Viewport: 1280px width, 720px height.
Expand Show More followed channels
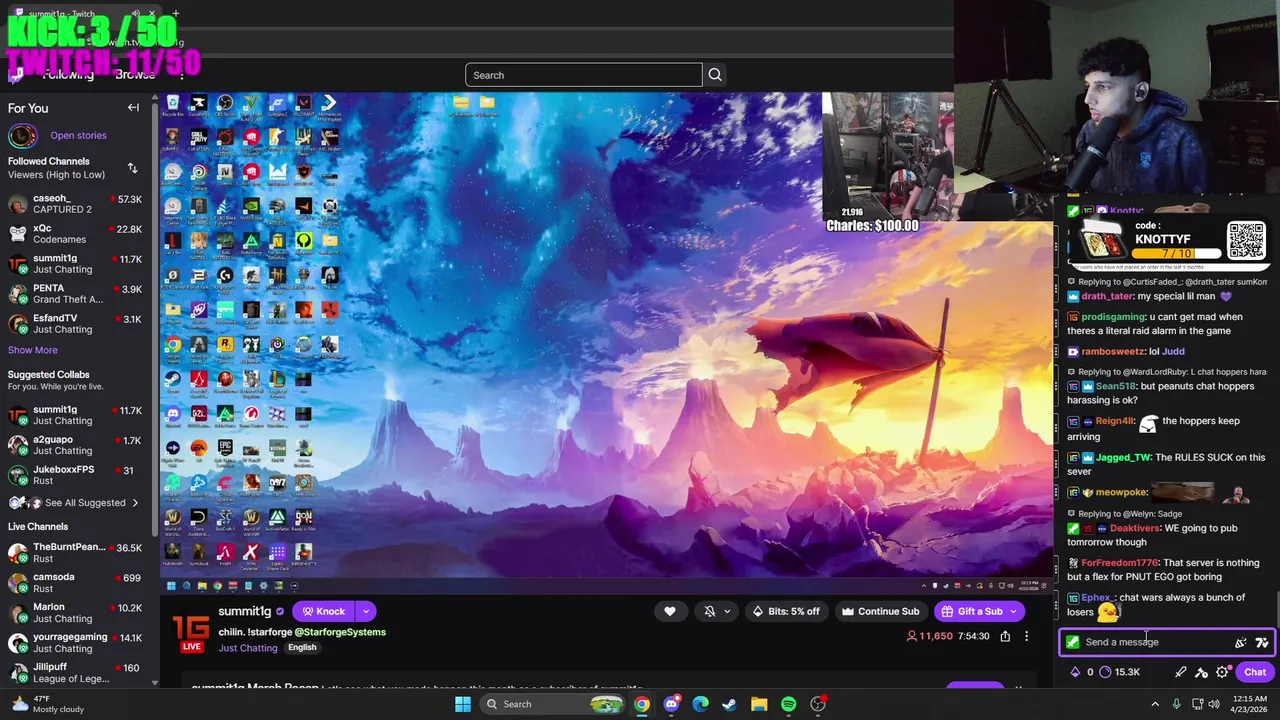(33, 350)
